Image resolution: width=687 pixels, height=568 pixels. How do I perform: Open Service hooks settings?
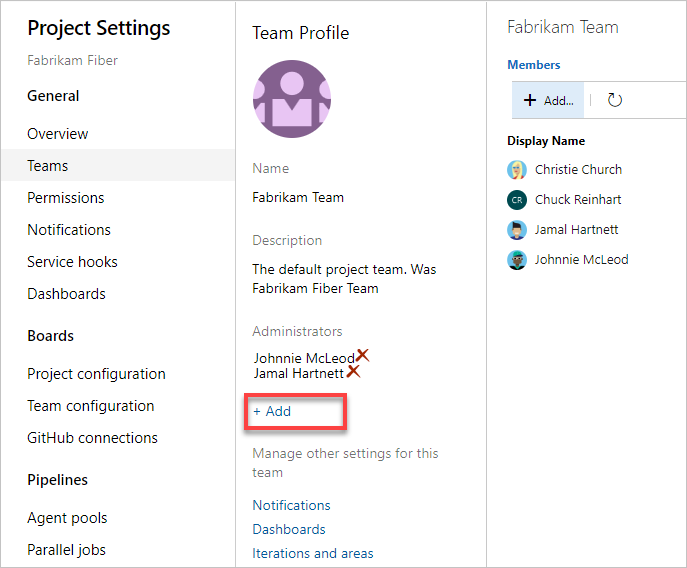click(x=72, y=262)
